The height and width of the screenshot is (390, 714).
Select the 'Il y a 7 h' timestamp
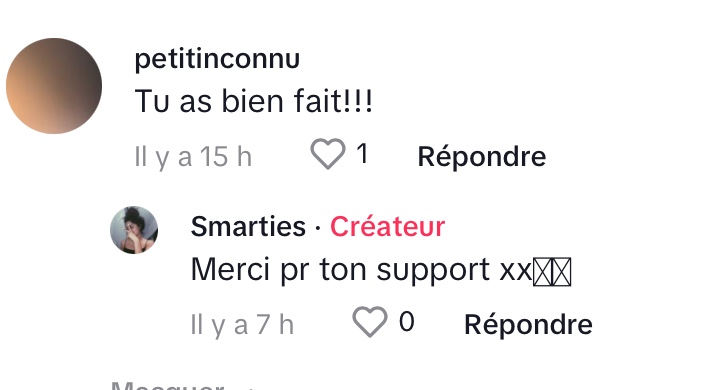coord(242,325)
